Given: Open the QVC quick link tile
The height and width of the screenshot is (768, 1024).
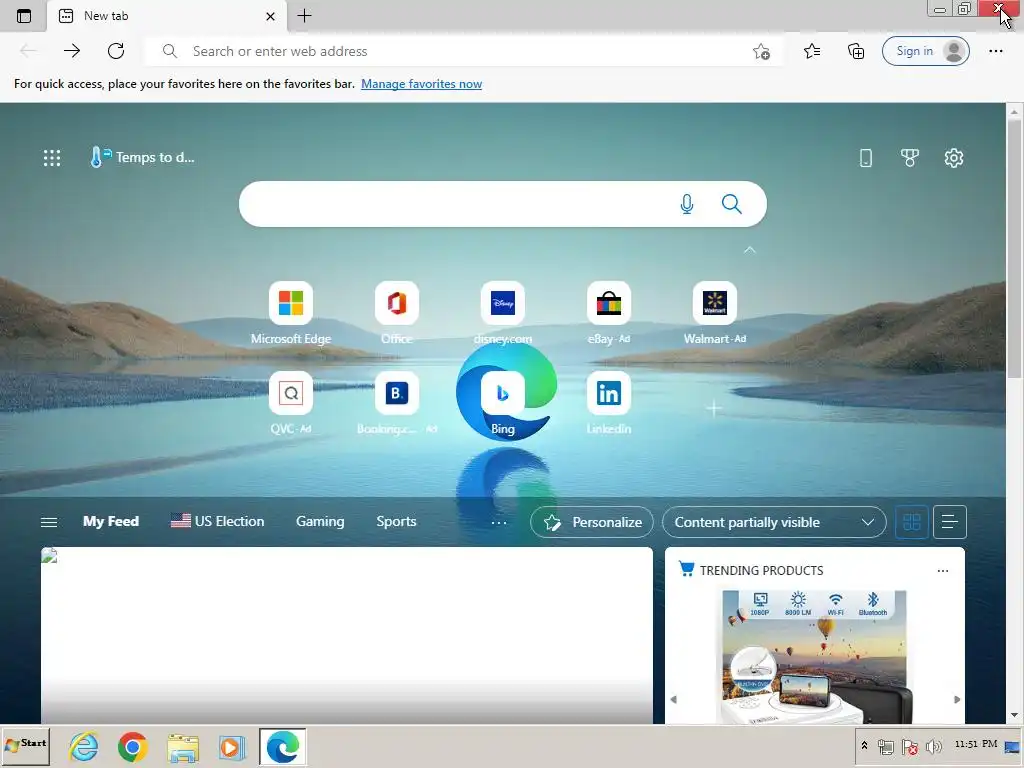Looking at the screenshot, I should tap(291, 404).
